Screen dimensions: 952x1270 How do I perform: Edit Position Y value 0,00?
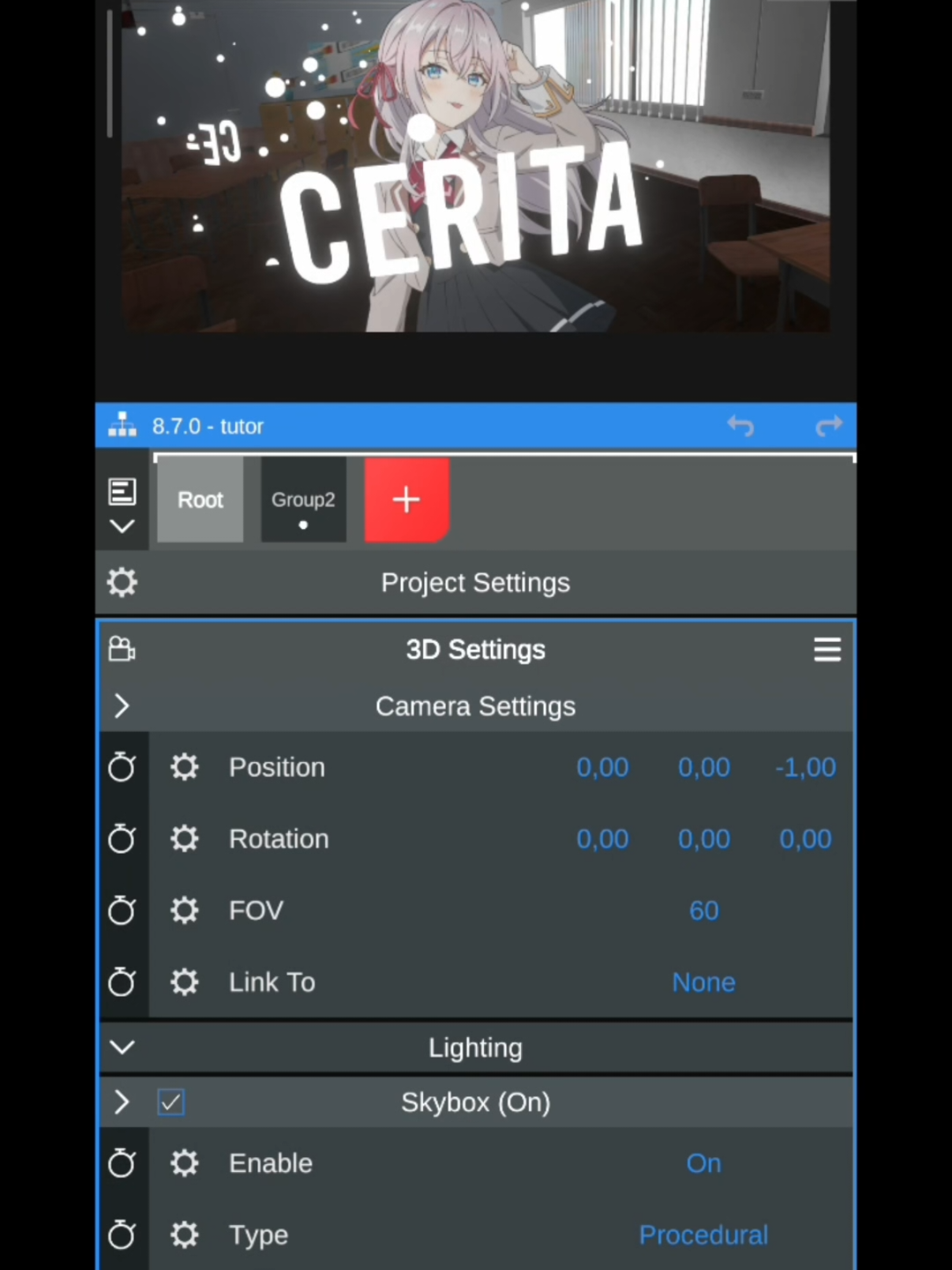point(704,768)
